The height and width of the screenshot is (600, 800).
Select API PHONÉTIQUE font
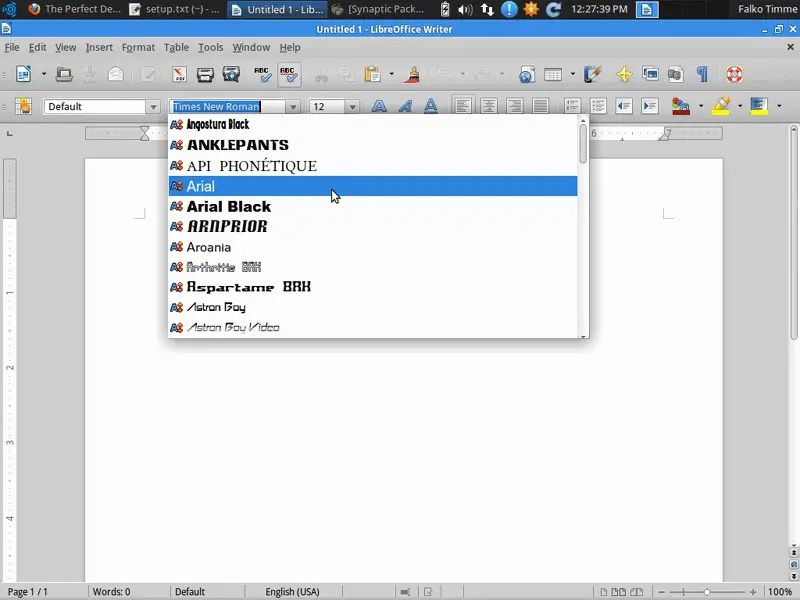pyautogui.click(x=373, y=166)
